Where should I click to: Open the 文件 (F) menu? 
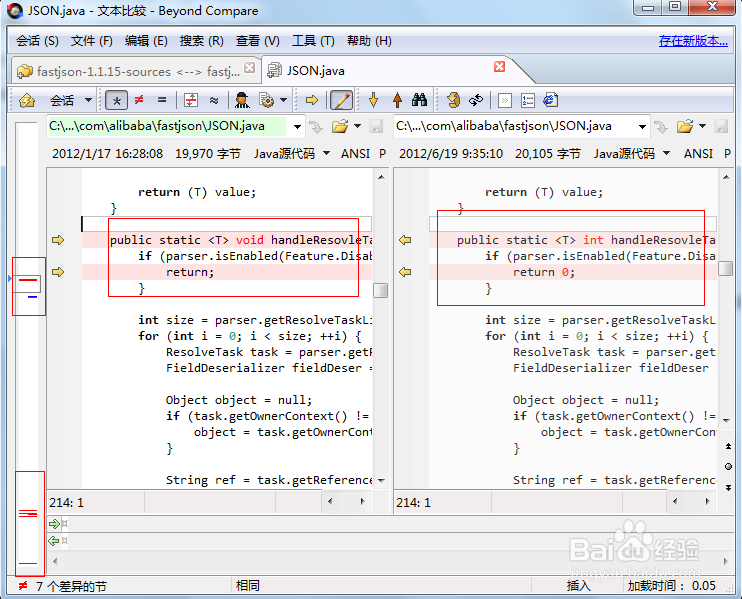pyautogui.click(x=91, y=41)
